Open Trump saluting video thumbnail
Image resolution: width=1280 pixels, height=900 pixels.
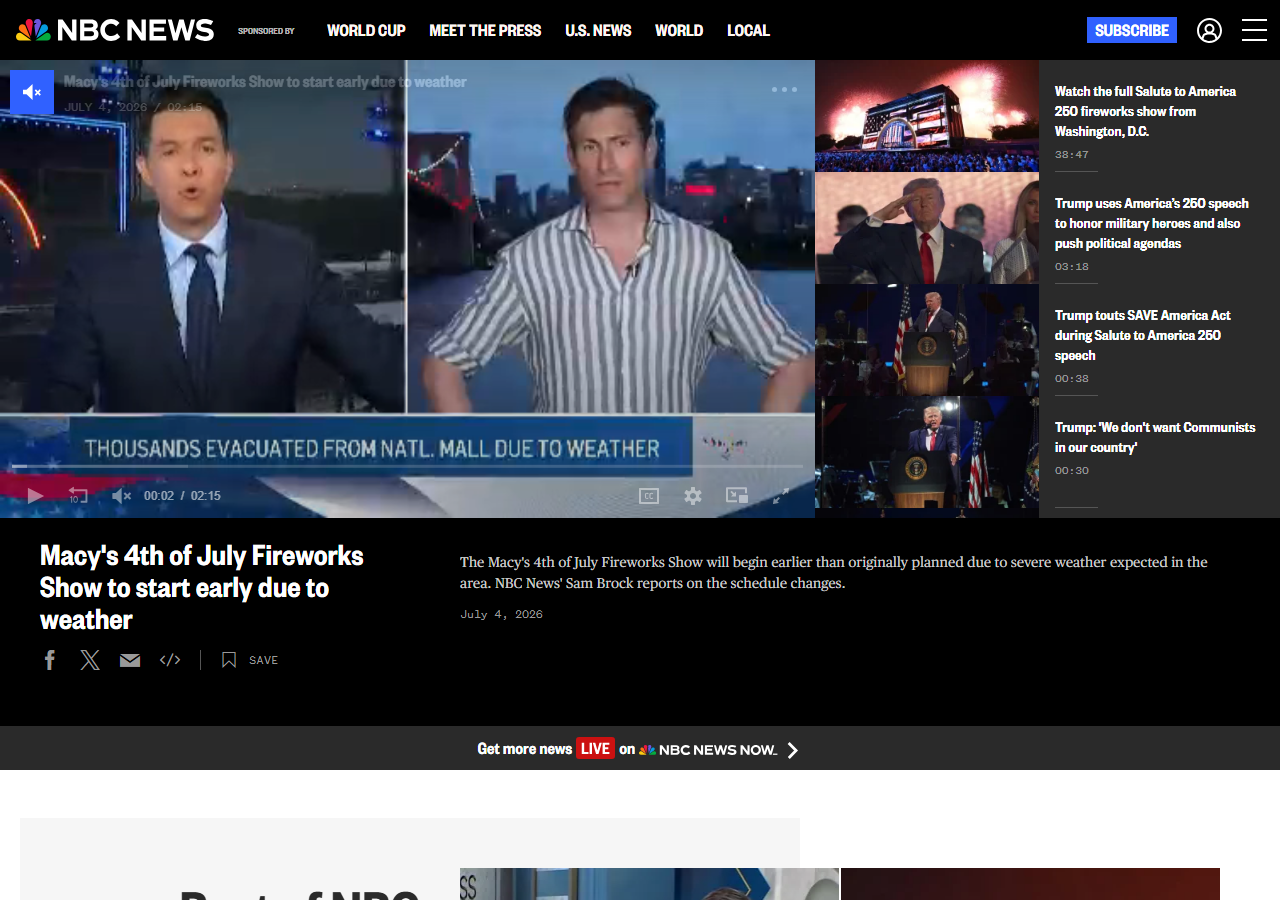[x=927, y=228]
